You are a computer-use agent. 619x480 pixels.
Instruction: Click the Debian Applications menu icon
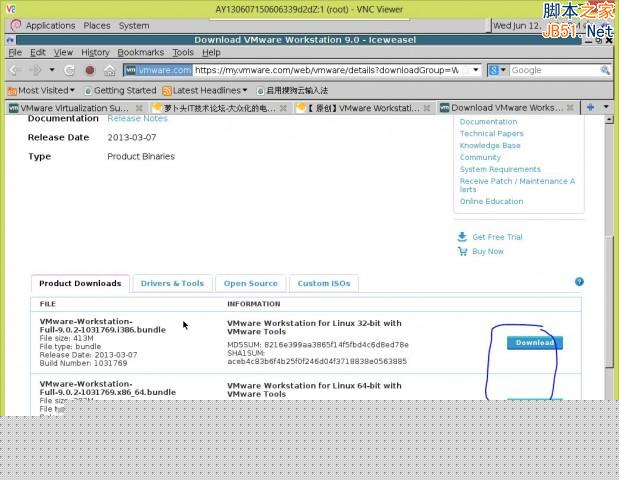[x=15, y=25]
